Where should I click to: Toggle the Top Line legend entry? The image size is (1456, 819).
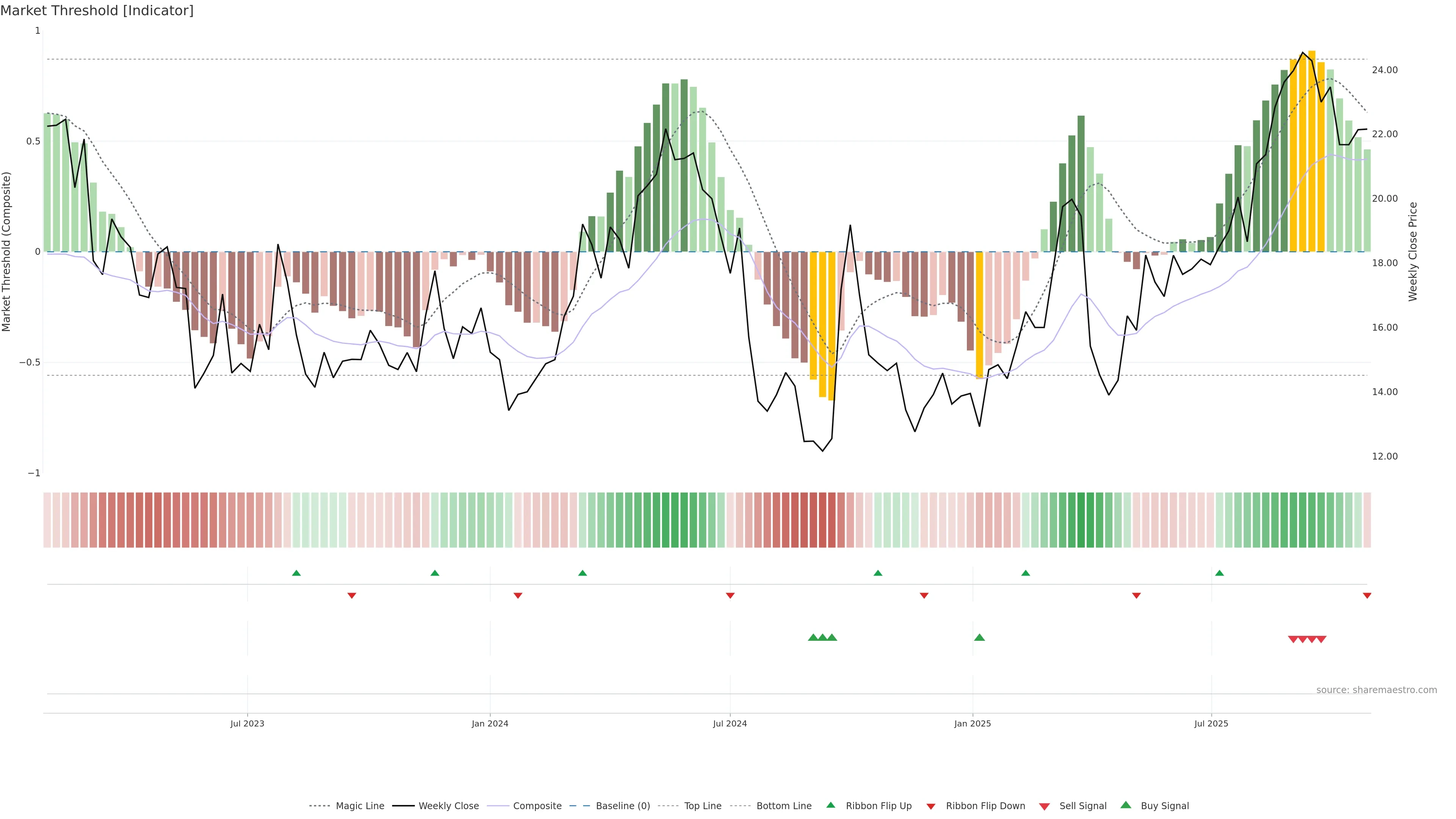(703, 806)
